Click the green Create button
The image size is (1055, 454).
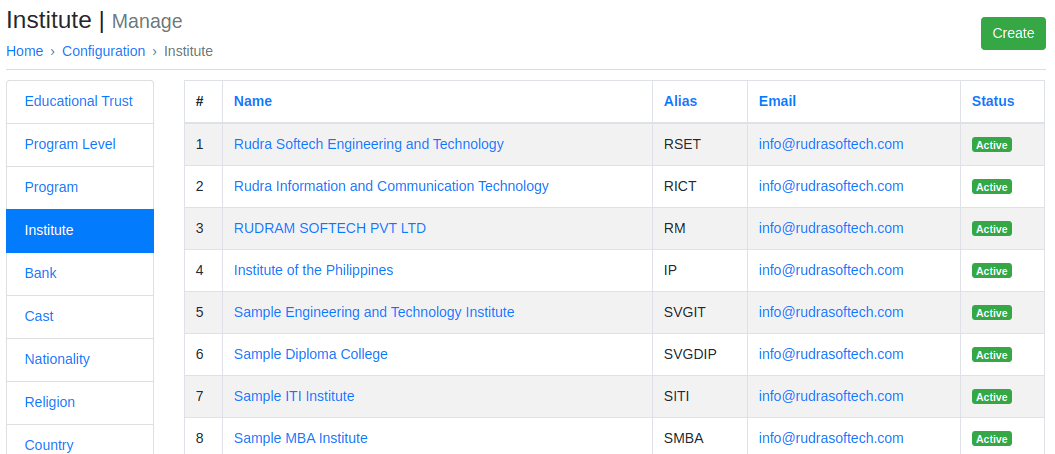tap(1012, 33)
